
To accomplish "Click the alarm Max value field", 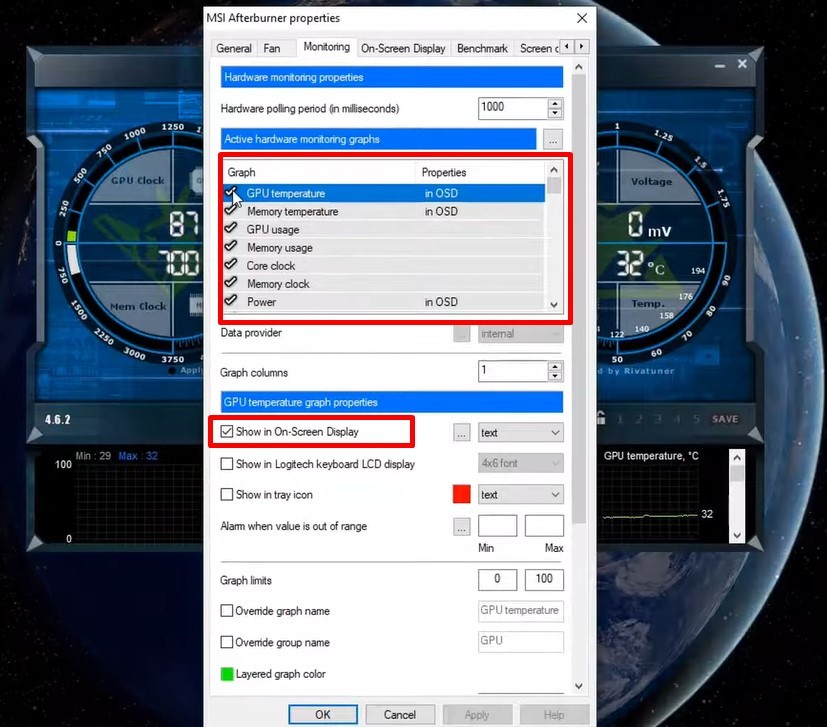I will (544, 526).
